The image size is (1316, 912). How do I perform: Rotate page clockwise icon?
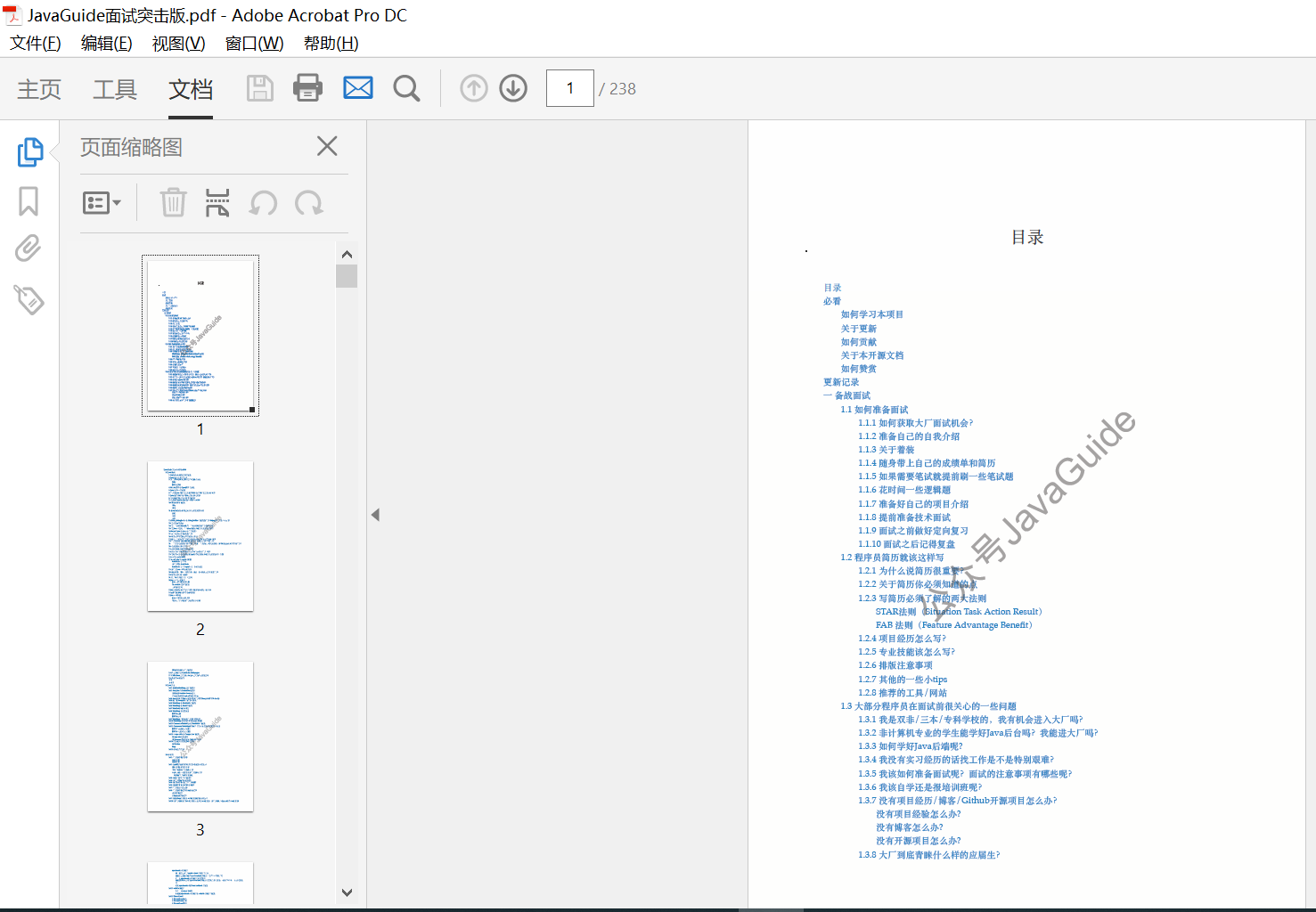(309, 203)
